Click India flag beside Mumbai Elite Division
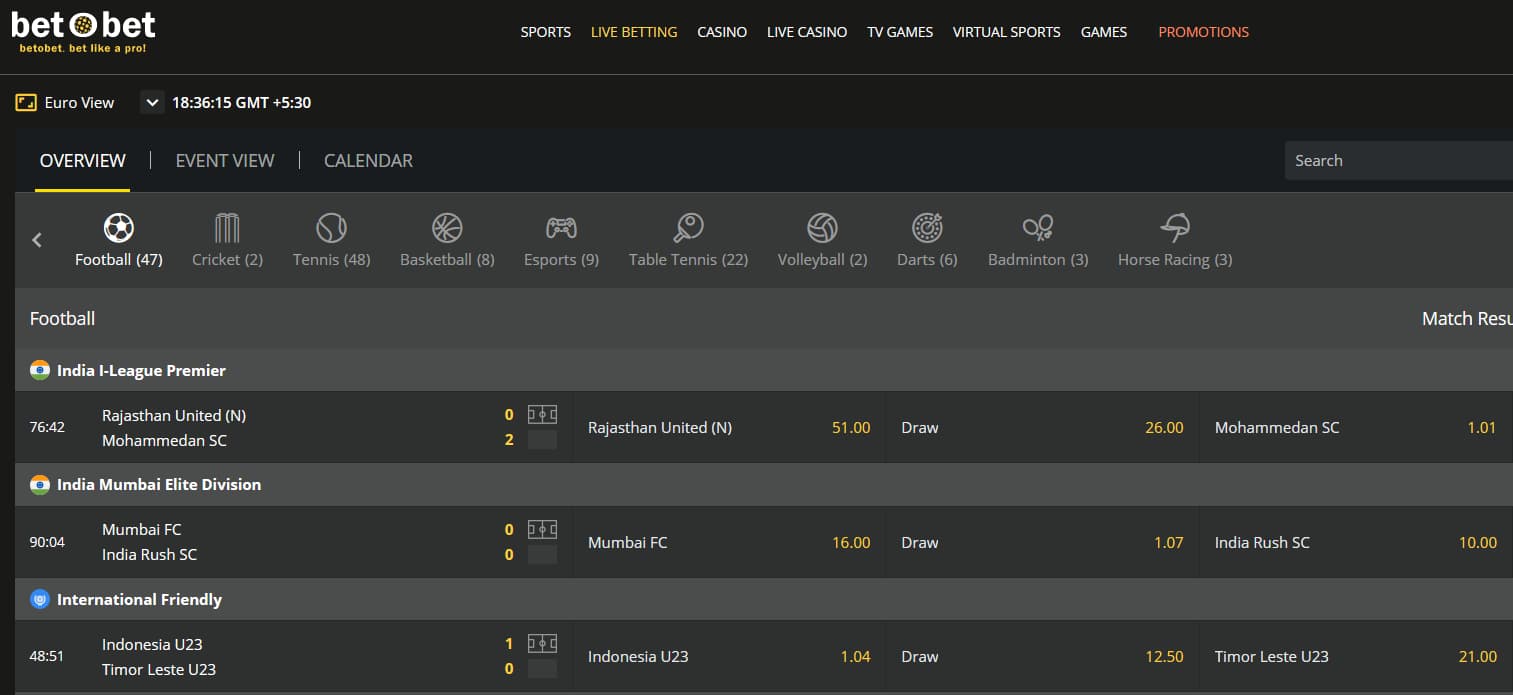The image size is (1513, 695). (40, 484)
